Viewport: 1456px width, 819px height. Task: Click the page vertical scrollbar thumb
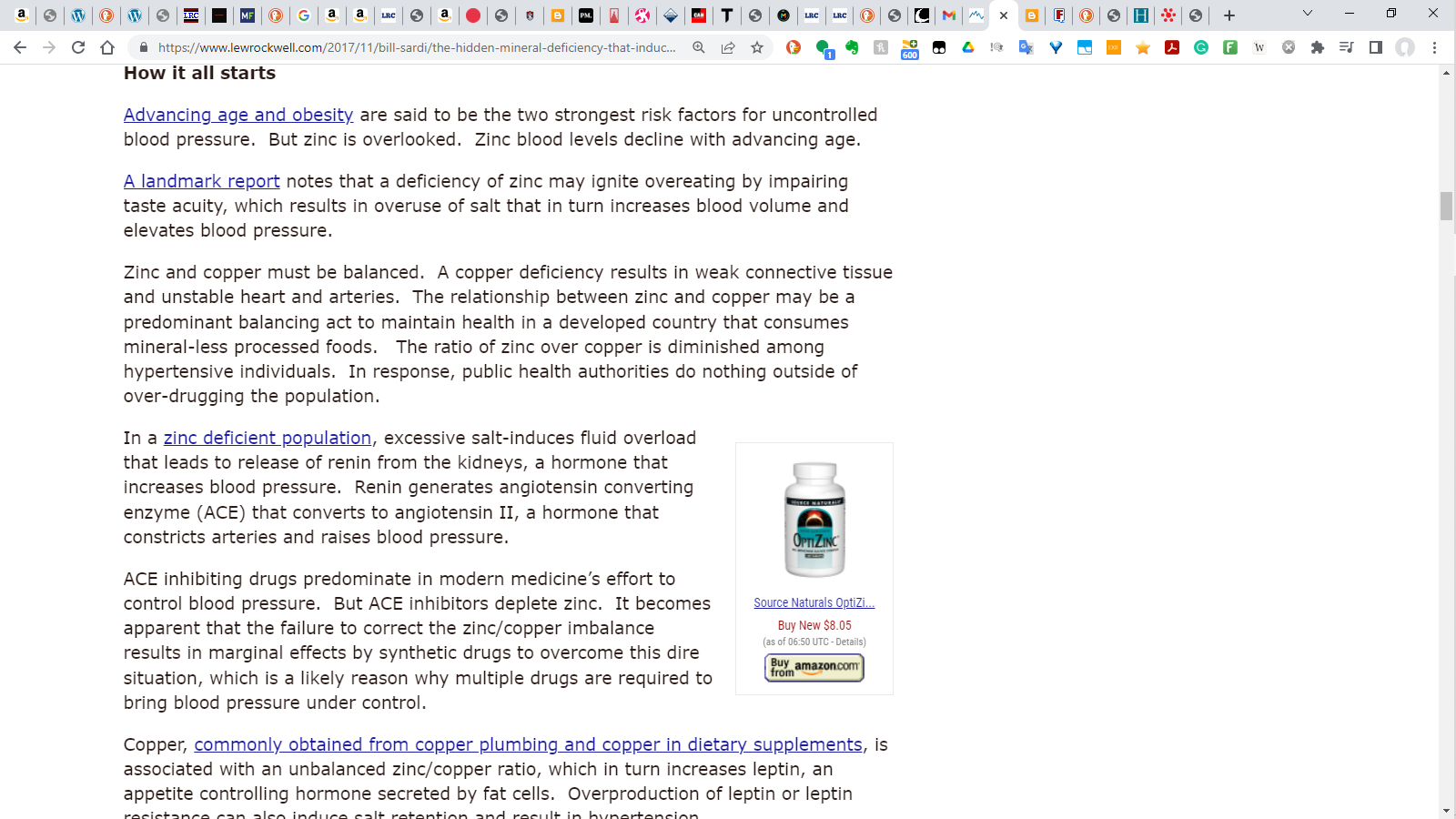[x=1447, y=207]
